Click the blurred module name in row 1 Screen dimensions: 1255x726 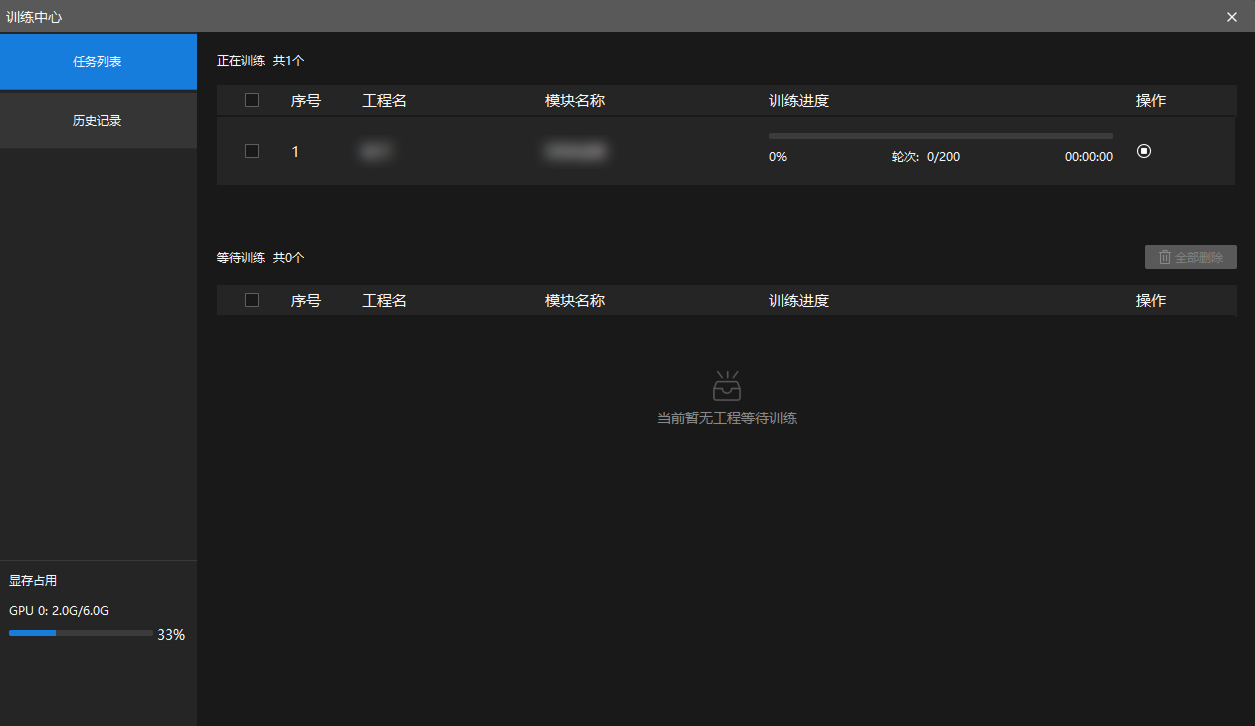click(576, 151)
